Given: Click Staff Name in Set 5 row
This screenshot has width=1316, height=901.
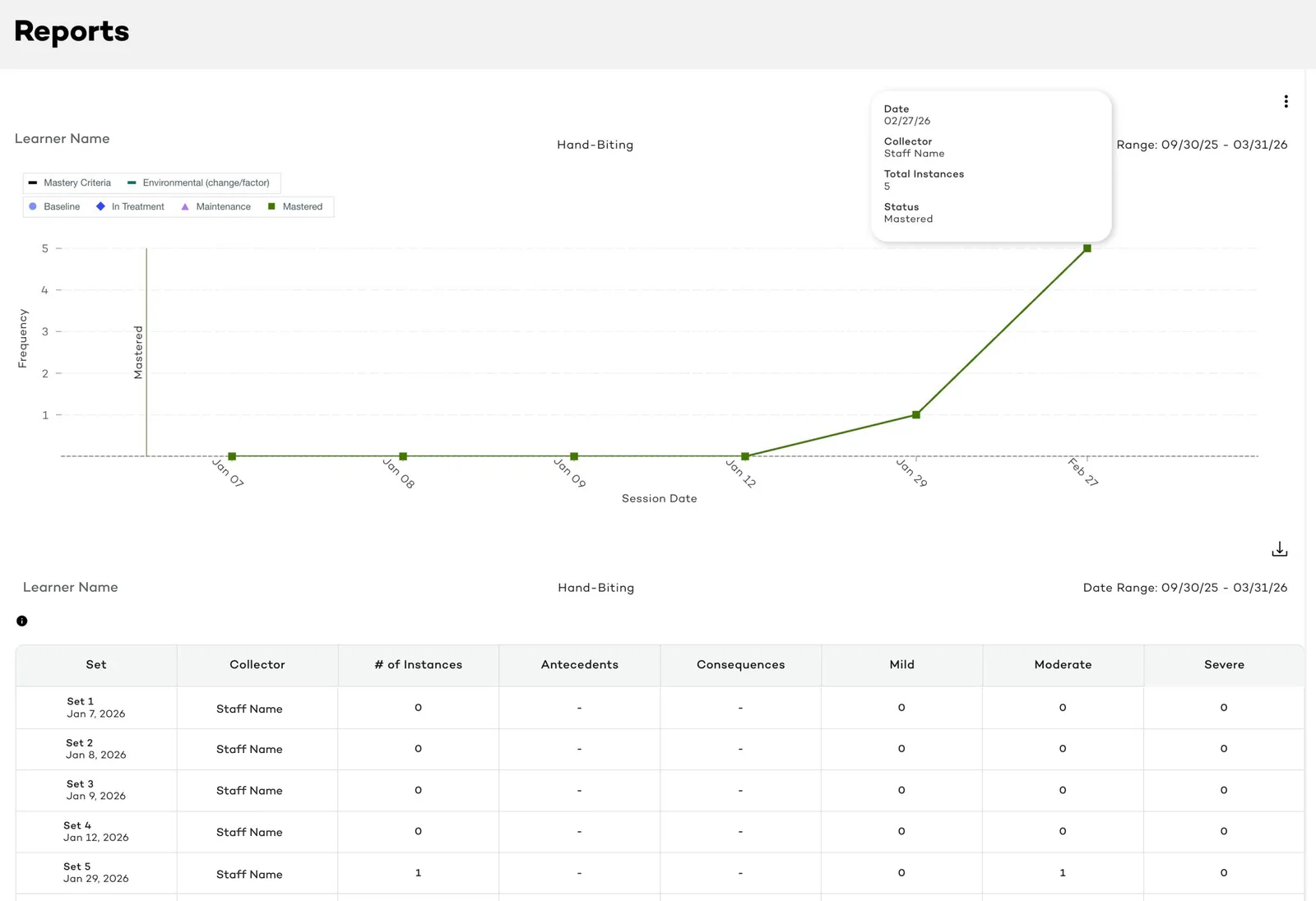Looking at the screenshot, I should pyautogui.click(x=249, y=875).
